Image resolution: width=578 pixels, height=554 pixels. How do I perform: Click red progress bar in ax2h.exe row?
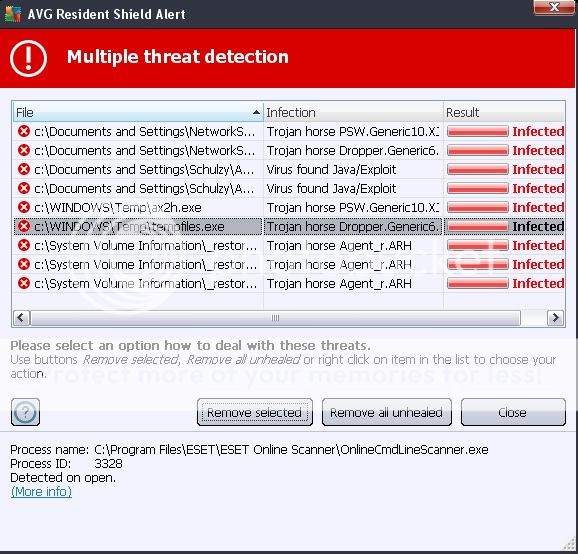click(x=478, y=208)
